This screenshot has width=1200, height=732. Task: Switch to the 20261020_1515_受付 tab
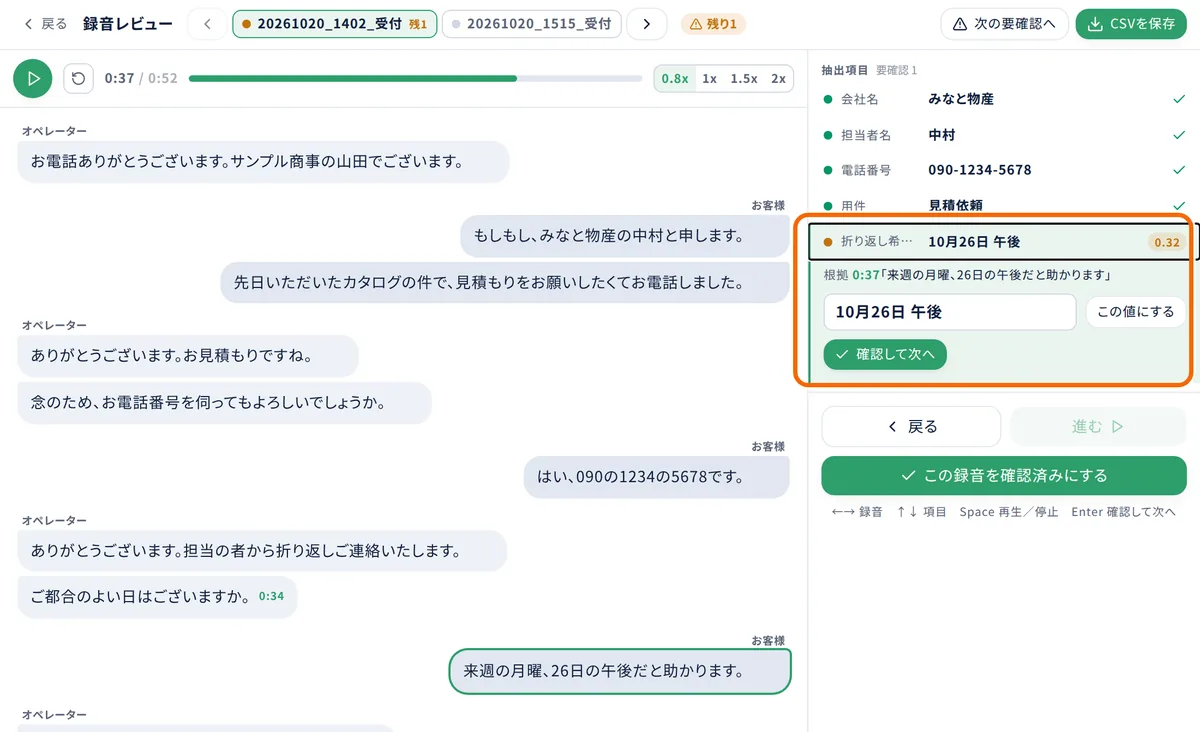pos(532,24)
